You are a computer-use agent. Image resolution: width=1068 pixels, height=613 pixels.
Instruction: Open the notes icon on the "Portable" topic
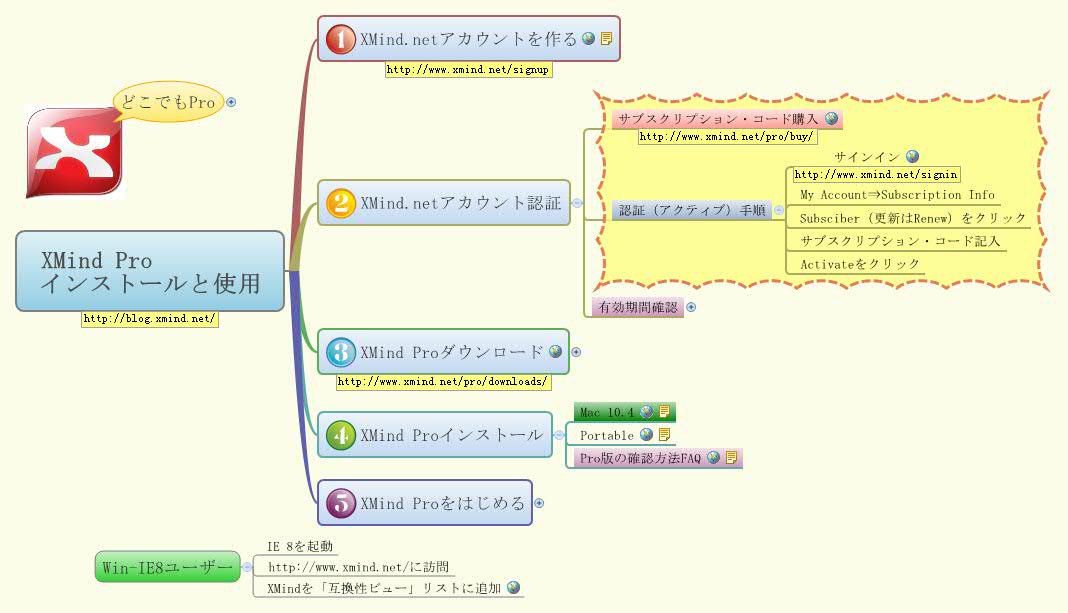[x=665, y=434]
